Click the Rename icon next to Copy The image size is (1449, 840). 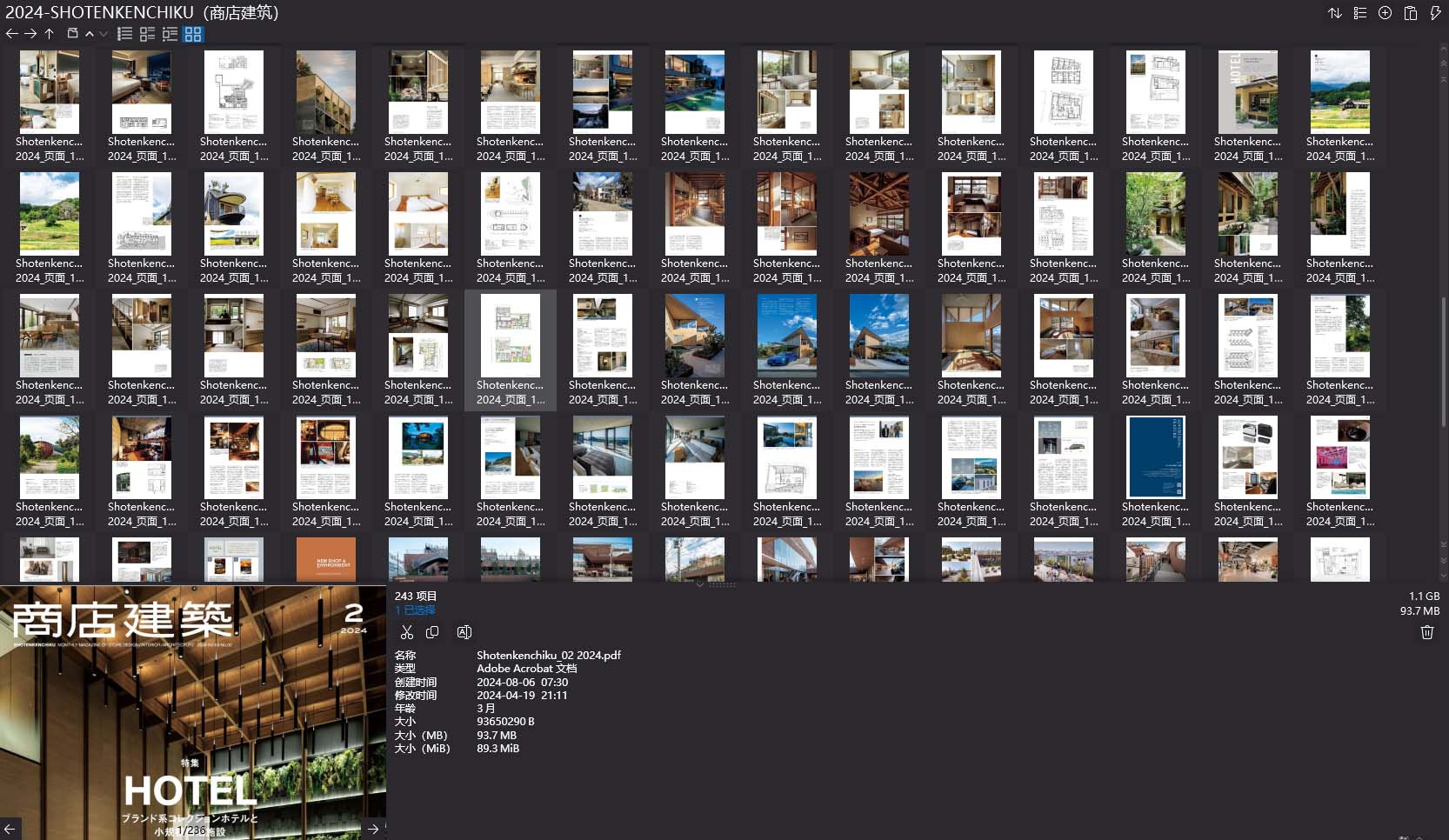coord(464,632)
